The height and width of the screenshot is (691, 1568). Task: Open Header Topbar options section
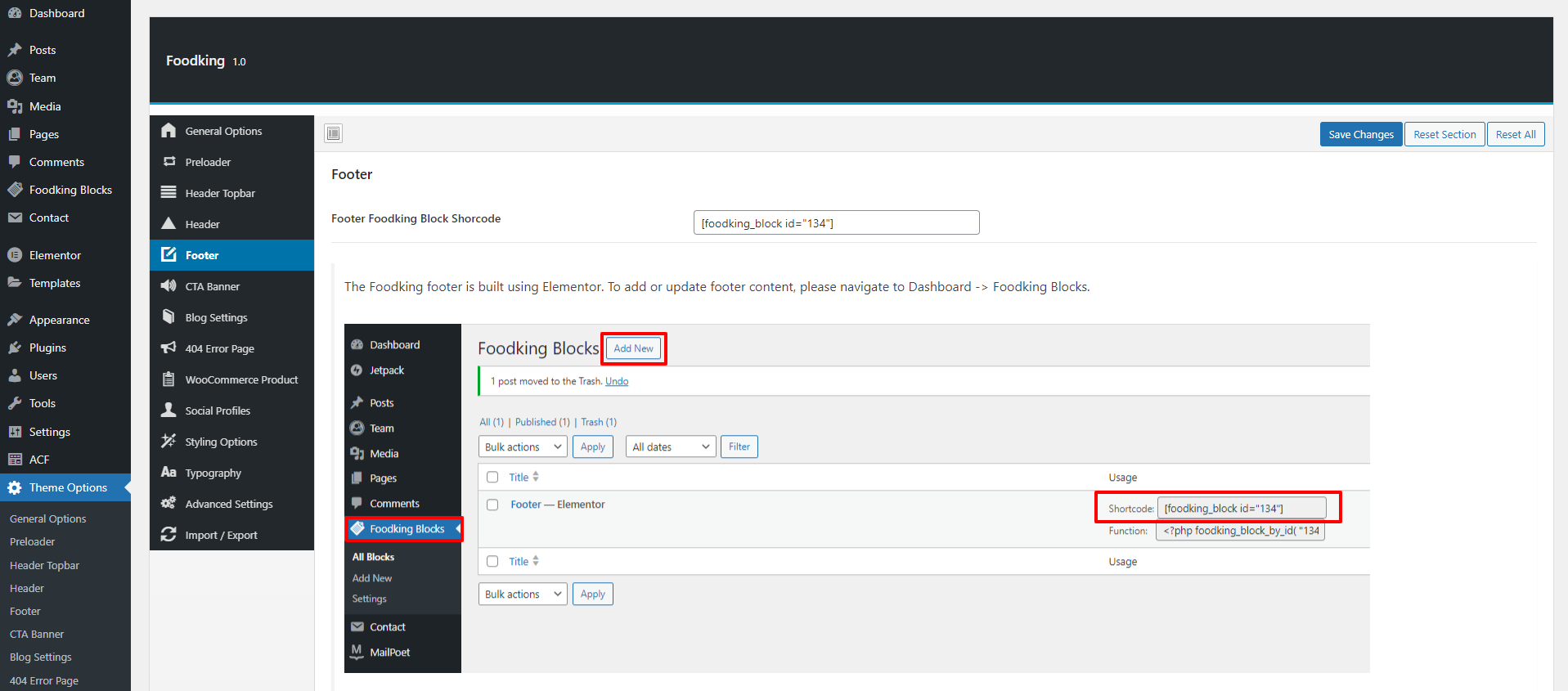pos(220,193)
